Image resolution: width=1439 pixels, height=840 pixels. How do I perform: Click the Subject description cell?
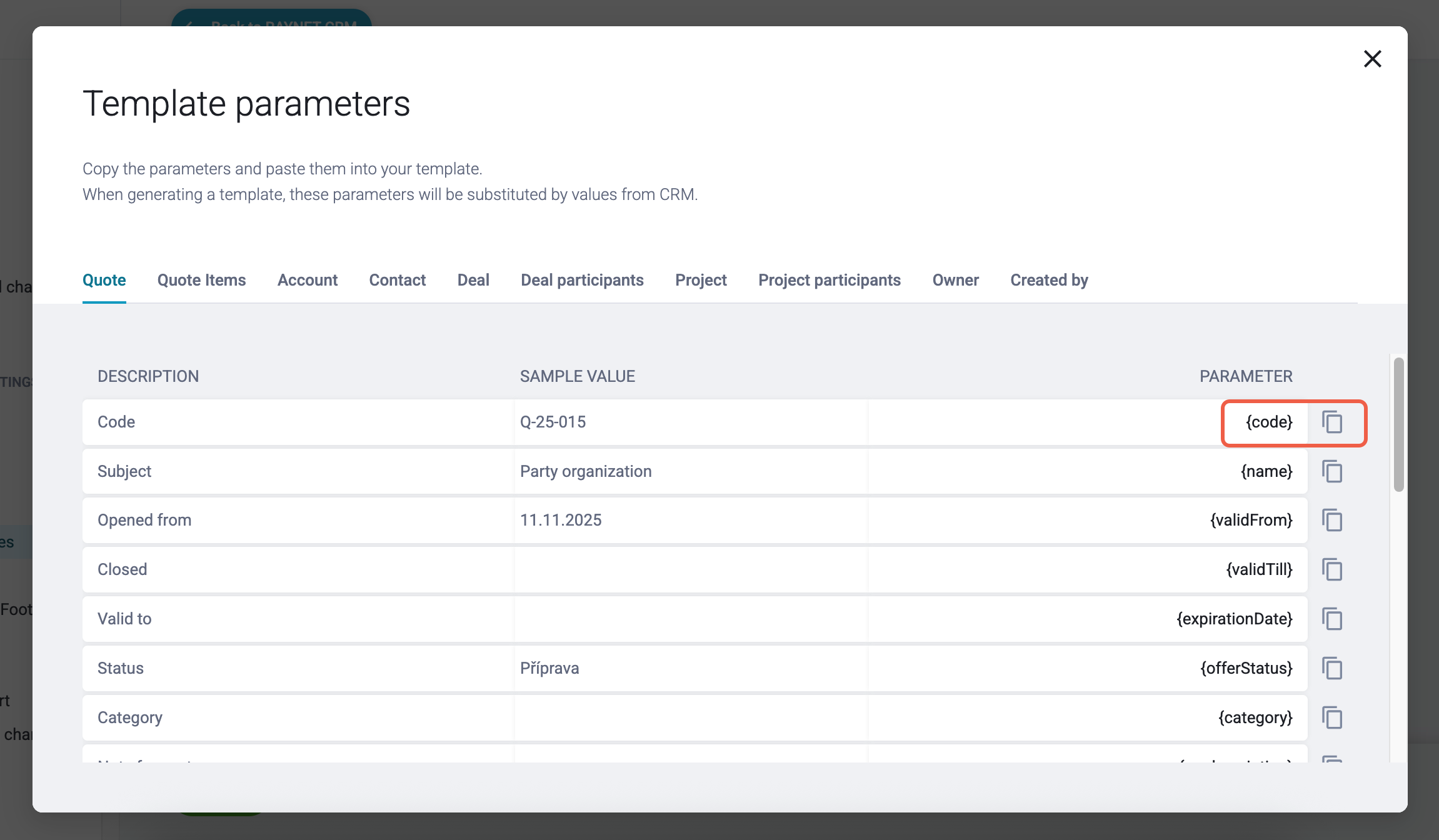click(298, 471)
